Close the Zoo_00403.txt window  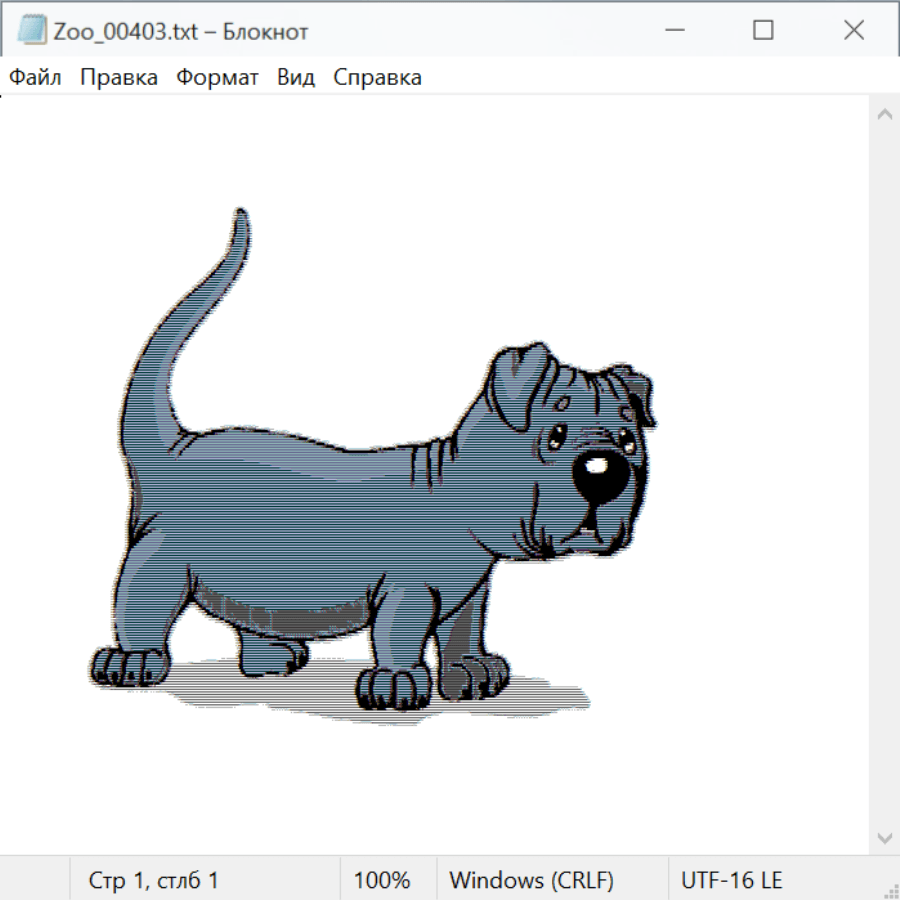854,31
